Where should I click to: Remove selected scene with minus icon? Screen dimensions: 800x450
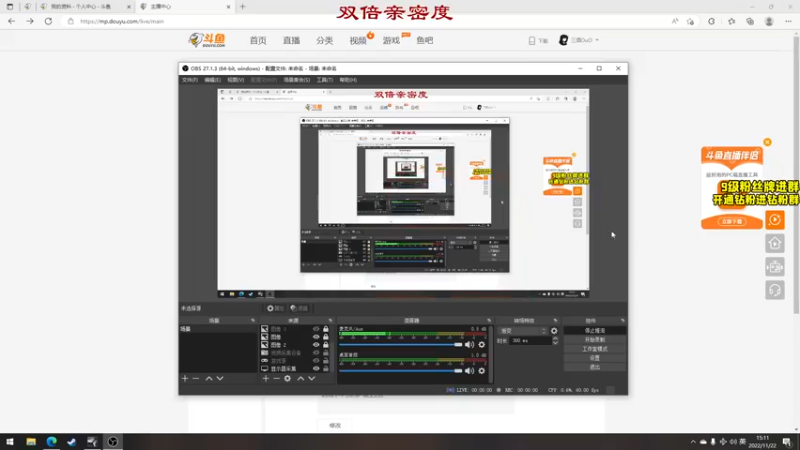pyautogui.click(x=196, y=379)
